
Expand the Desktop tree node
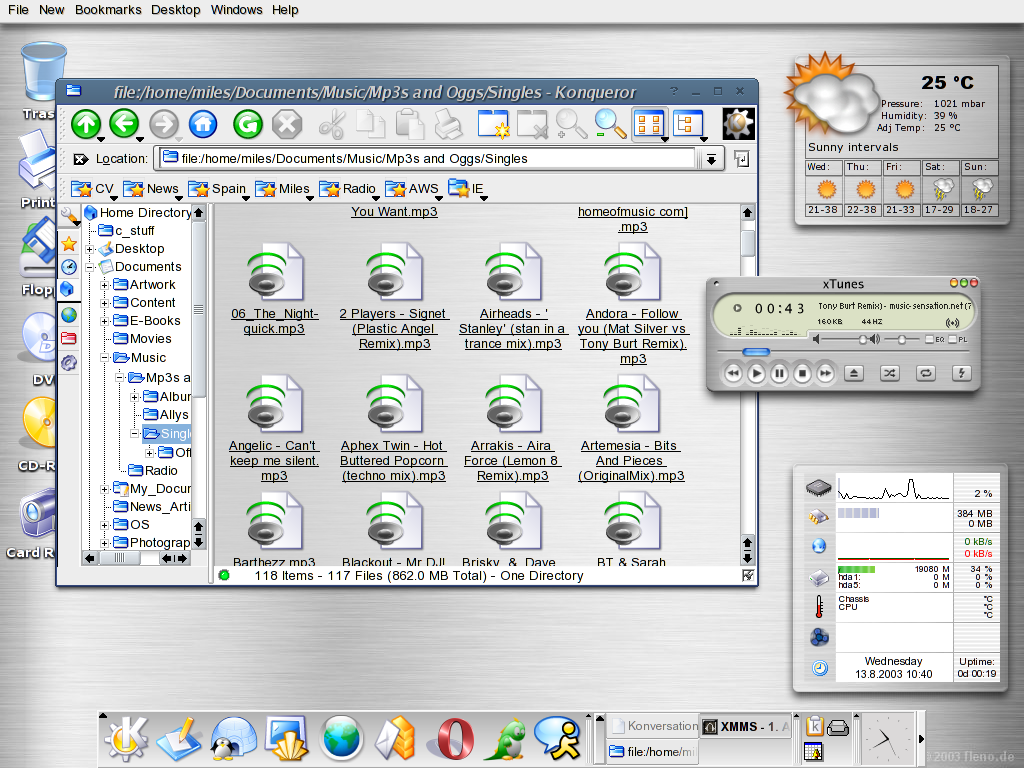90,249
